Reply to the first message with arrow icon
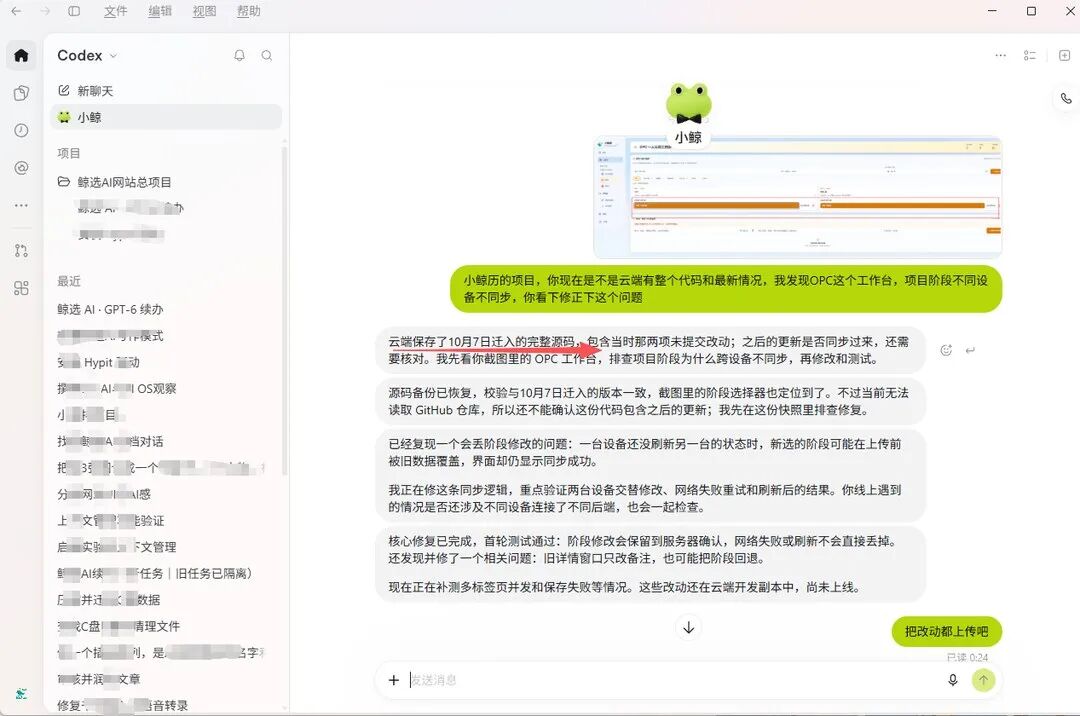 tap(970, 350)
